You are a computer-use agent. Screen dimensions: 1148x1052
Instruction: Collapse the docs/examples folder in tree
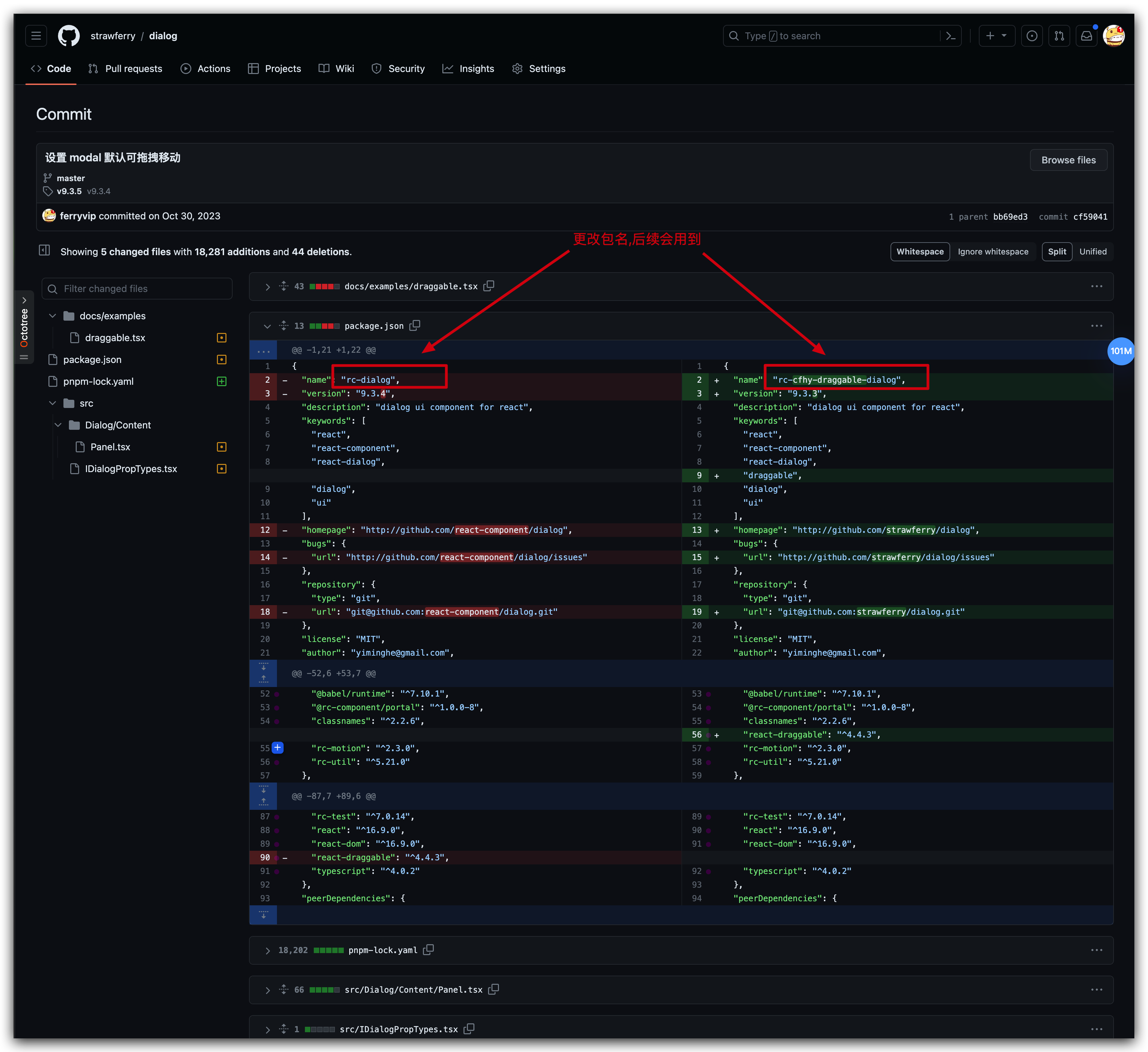point(53,316)
